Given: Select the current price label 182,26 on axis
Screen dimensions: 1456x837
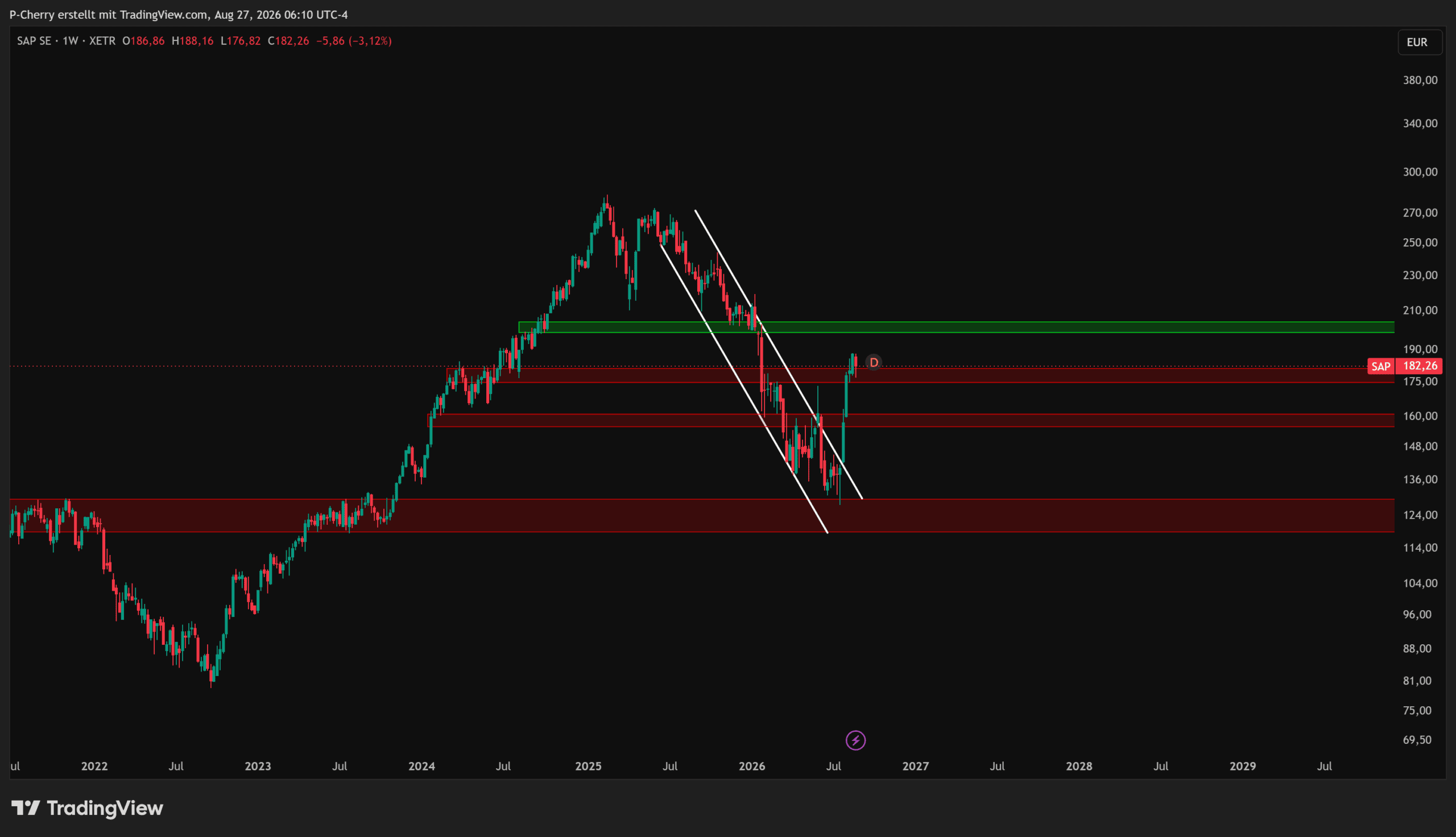Looking at the screenshot, I should pos(1419,366).
